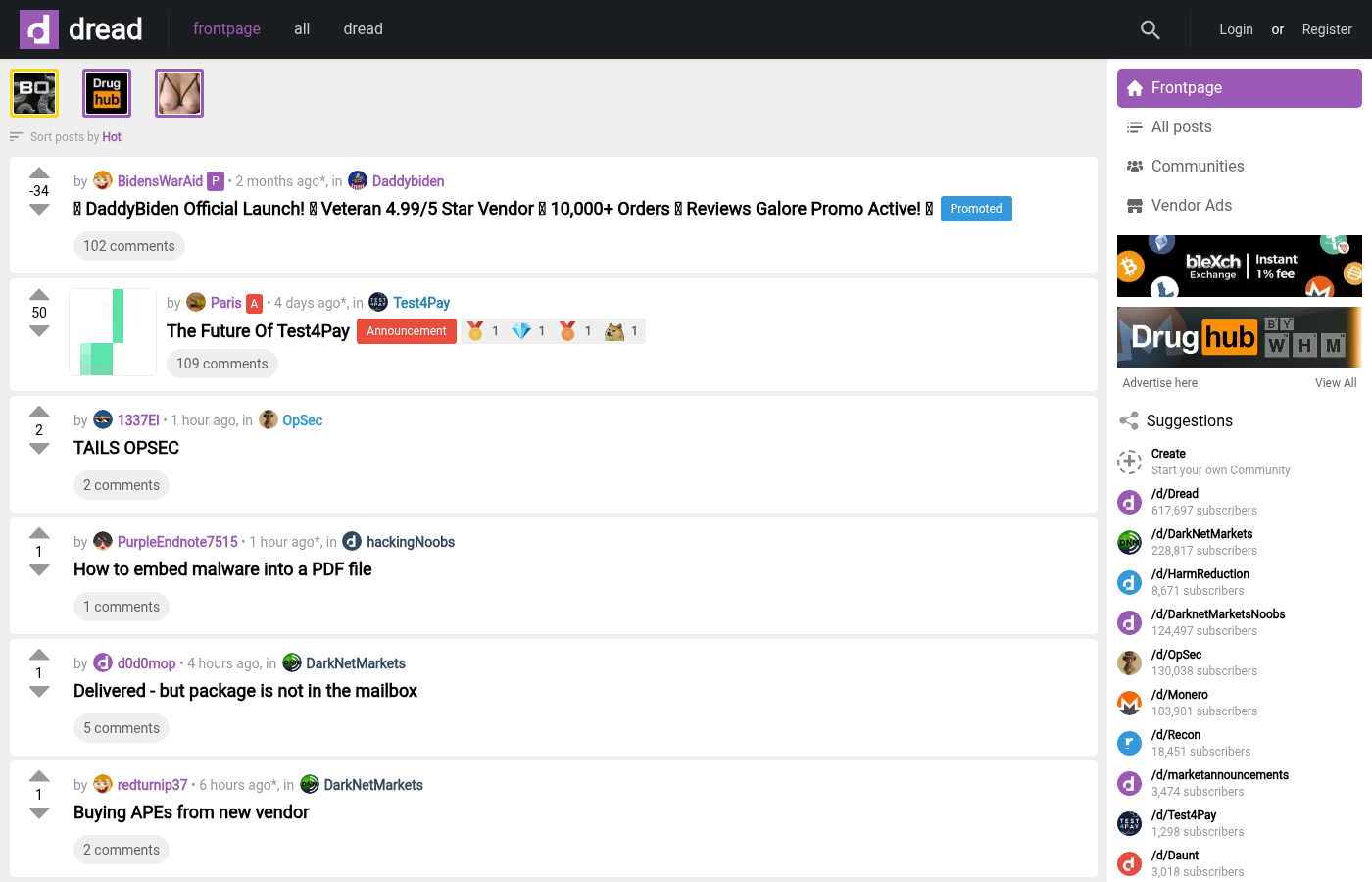Upvote the DaddyBiden Official Launch post
1372x882 pixels.
39,173
